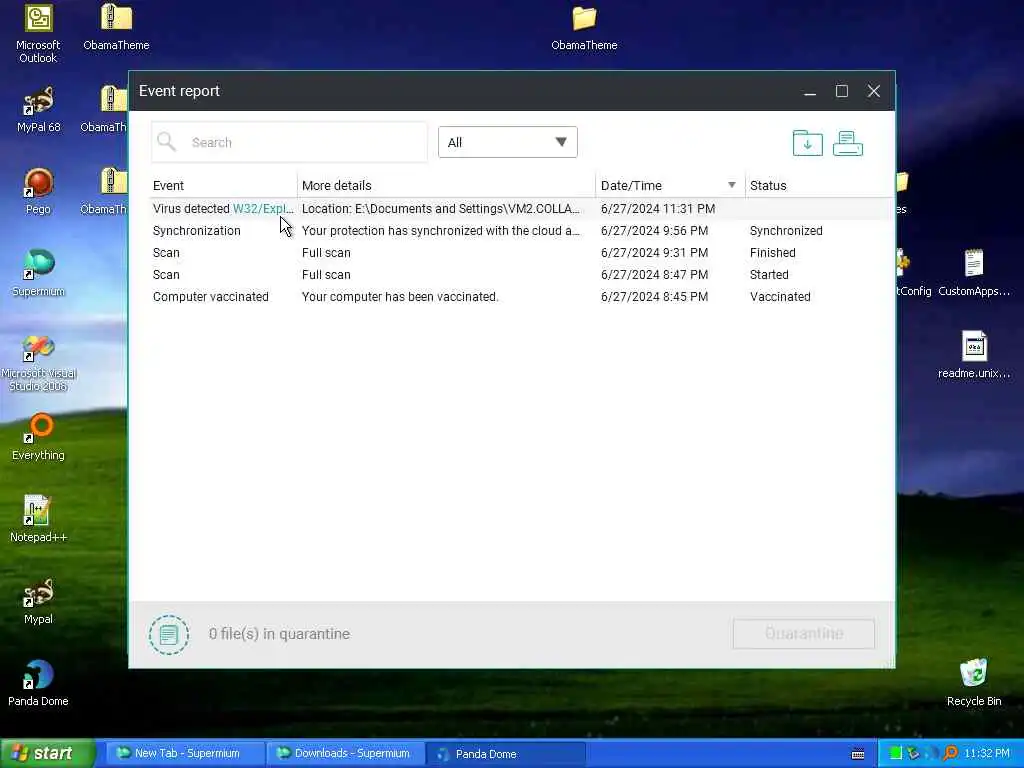Image resolution: width=1024 pixels, height=768 pixels.
Task: Click the on-screen keyboard icon in the taskbar
Action: click(858, 754)
